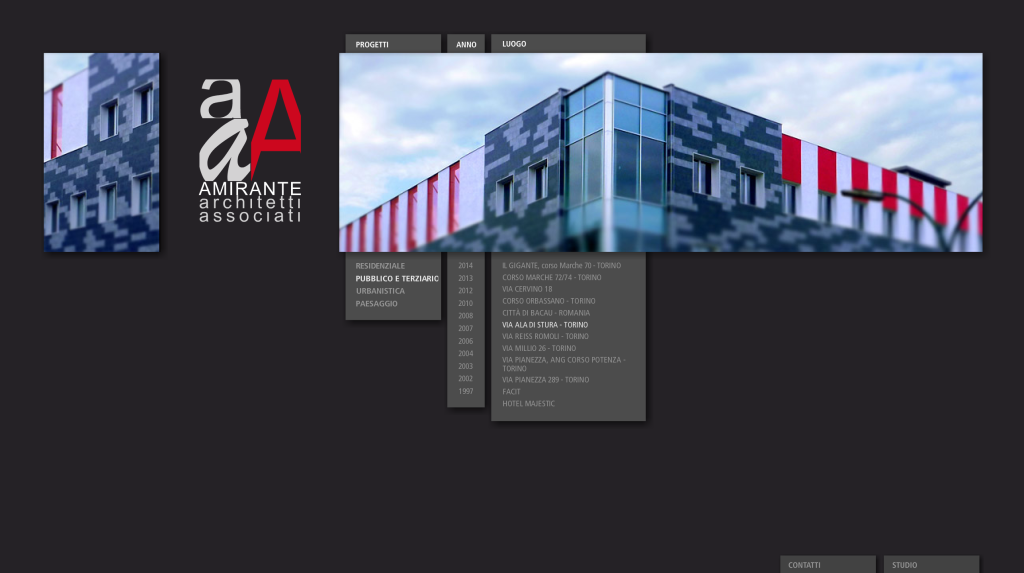Open the Luogo tab header
This screenshot has height=573, width=1024.
[515, 44]
